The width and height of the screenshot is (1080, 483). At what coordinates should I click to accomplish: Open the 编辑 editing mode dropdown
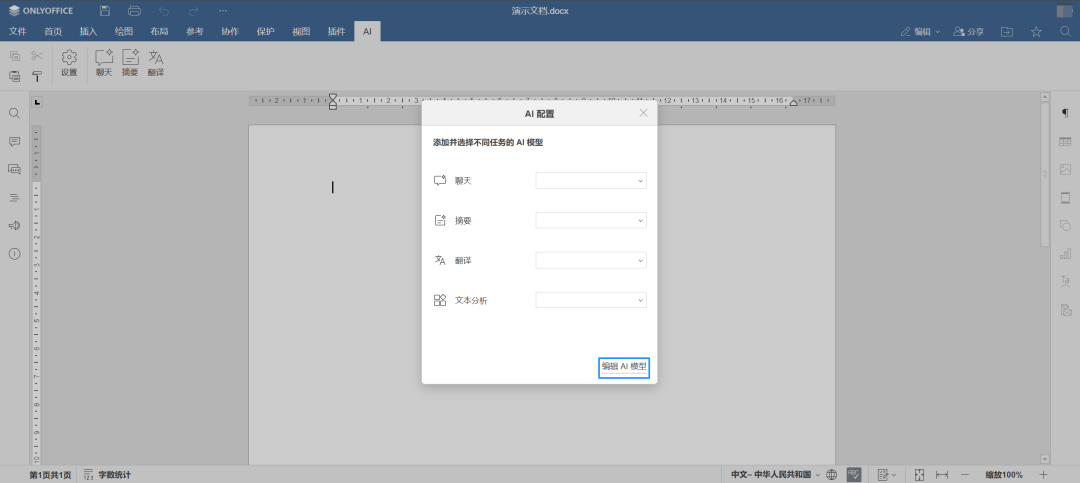[921, 31]
